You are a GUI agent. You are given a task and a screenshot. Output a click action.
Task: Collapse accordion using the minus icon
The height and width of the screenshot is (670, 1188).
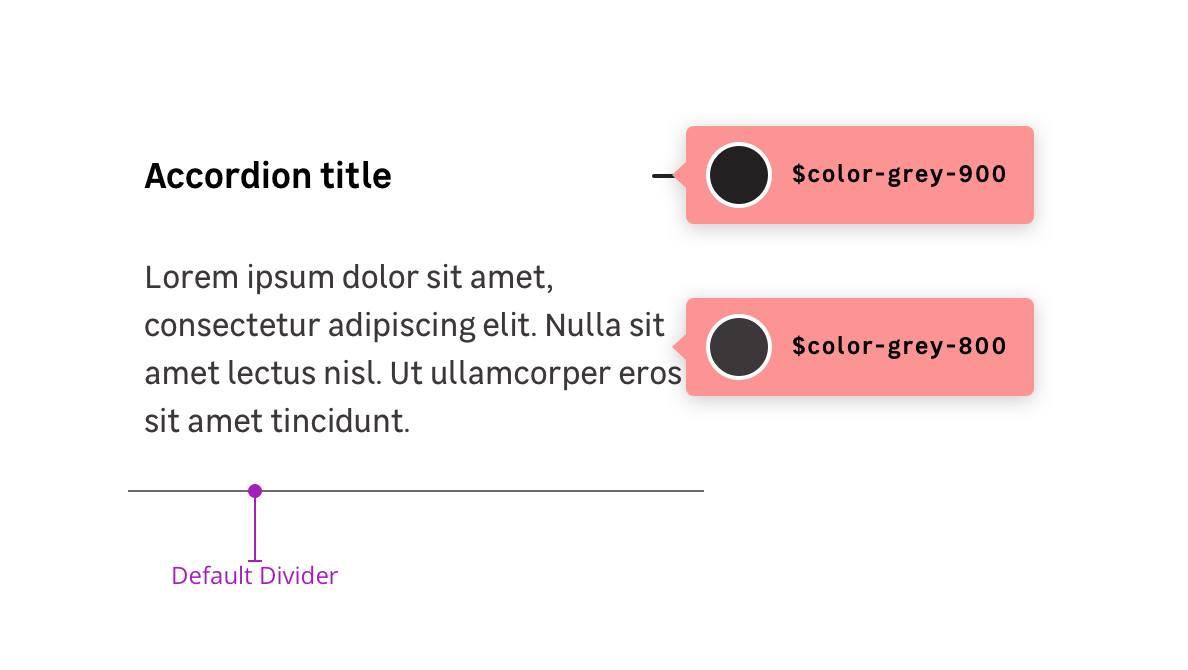click(661, 176)
